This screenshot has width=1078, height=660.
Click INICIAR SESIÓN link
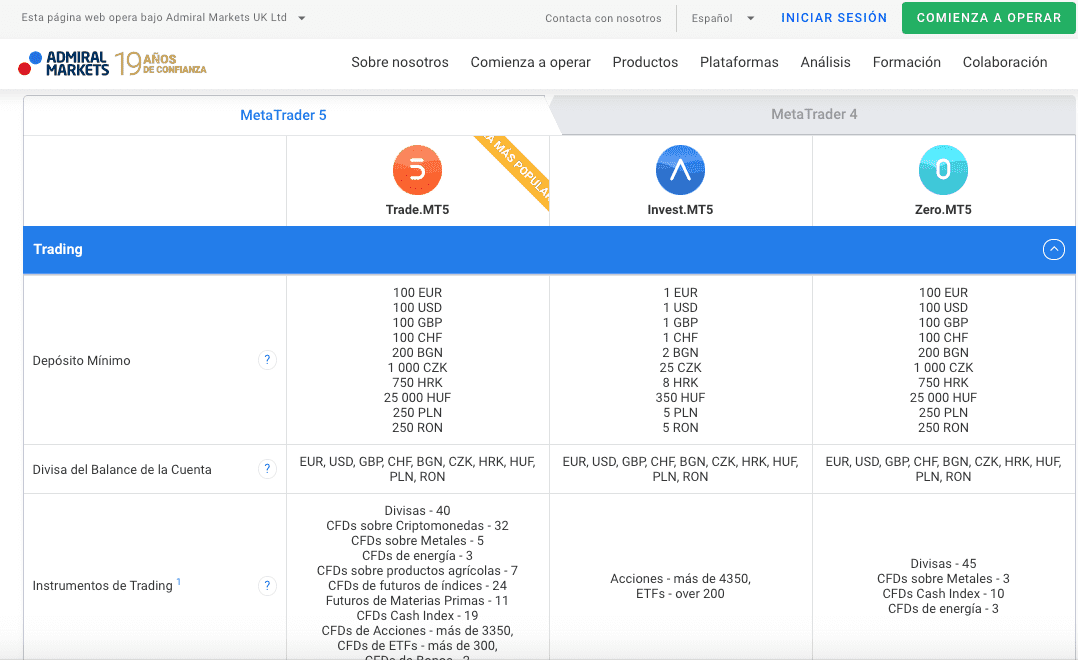coord(834,18)
